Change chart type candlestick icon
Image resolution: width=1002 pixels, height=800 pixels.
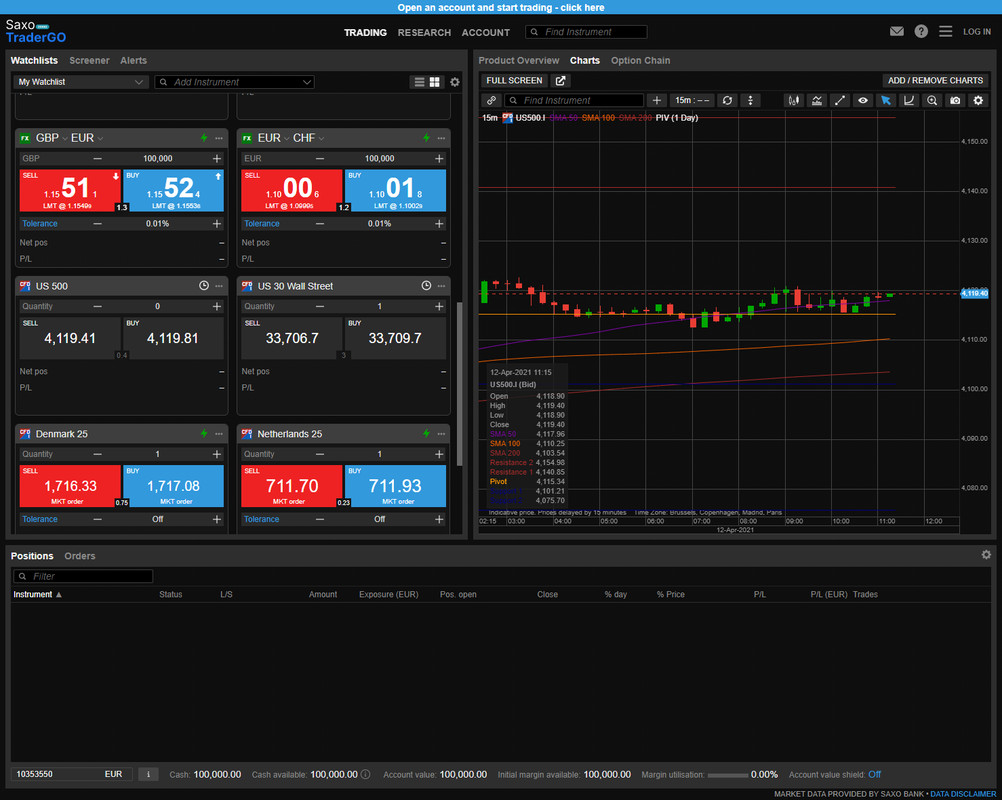[x=794, y=100]
